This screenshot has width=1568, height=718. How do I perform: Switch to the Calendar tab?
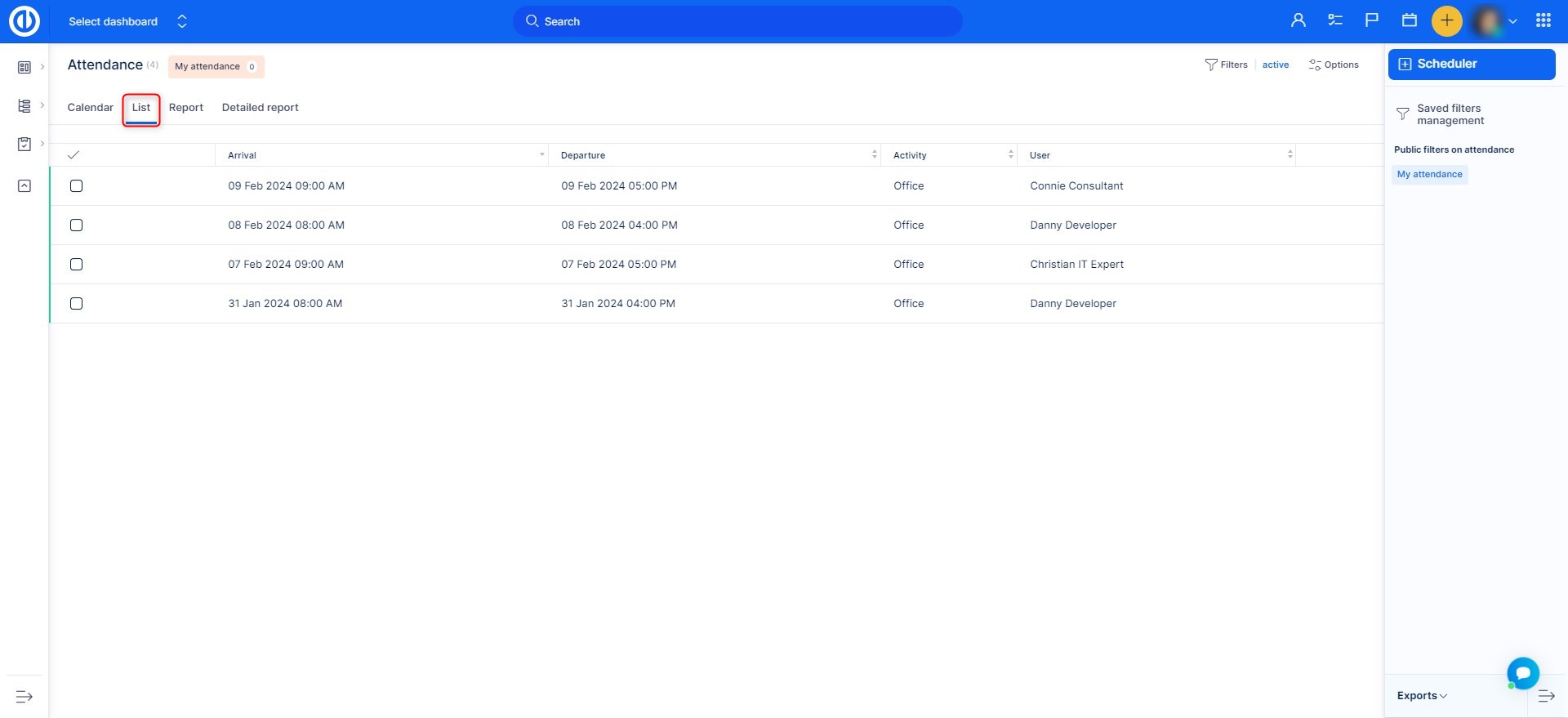90,108
